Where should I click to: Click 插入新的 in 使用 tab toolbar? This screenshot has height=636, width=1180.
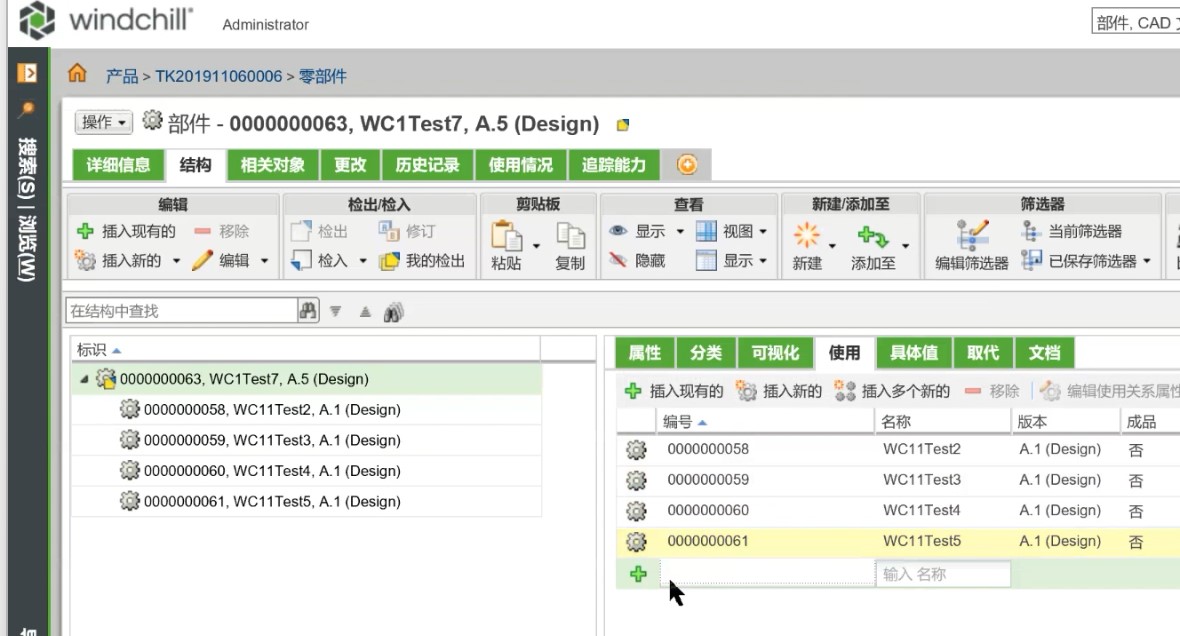point(780,391)
